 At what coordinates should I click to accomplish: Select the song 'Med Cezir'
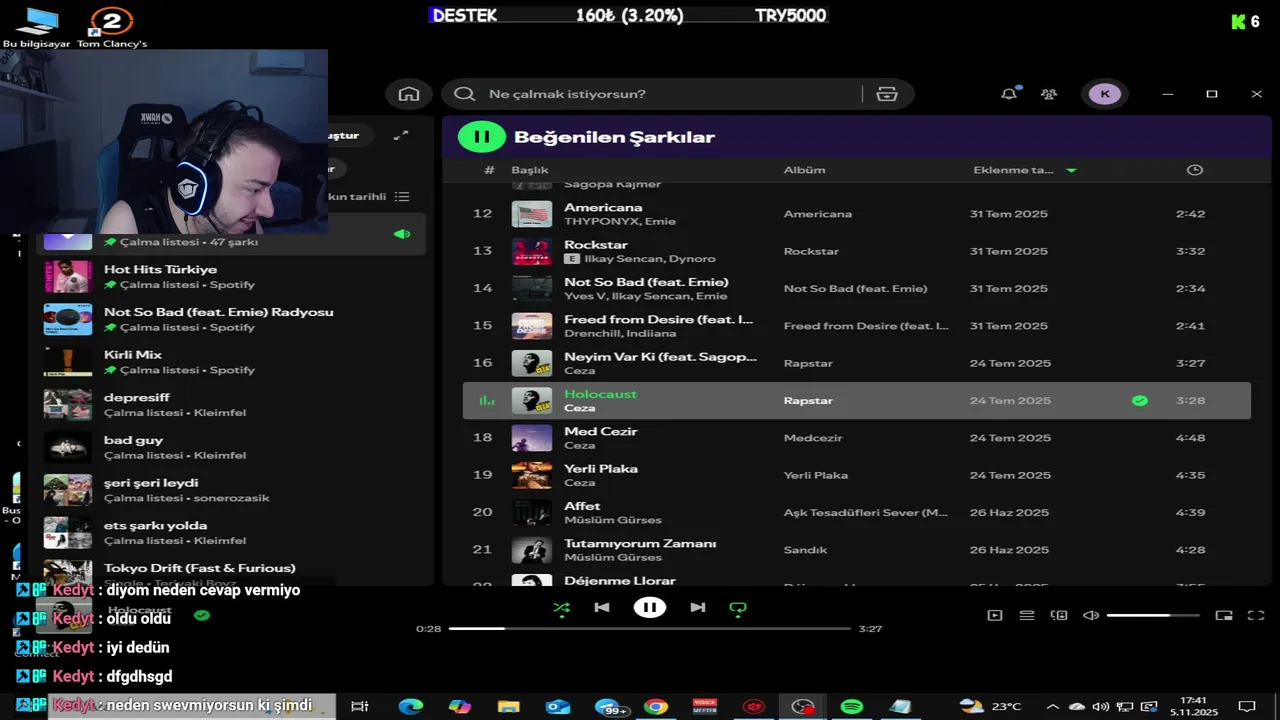[x=600, y=431]
